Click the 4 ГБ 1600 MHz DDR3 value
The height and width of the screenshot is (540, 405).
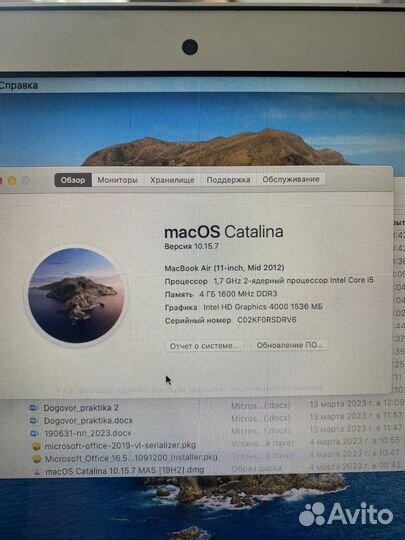click(x=238, y=294)
